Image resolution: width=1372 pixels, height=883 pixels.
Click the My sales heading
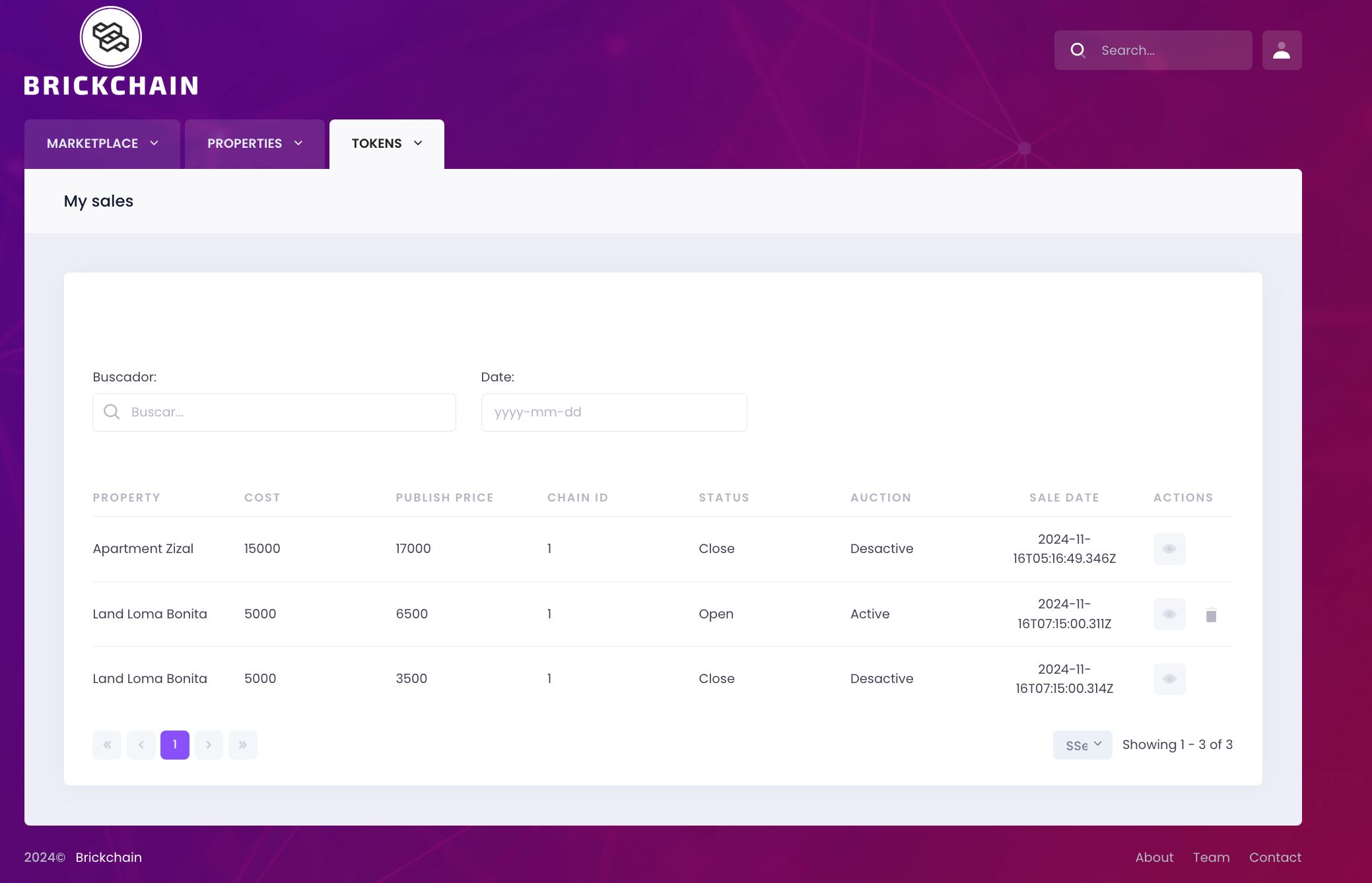[x=98, y=201]
